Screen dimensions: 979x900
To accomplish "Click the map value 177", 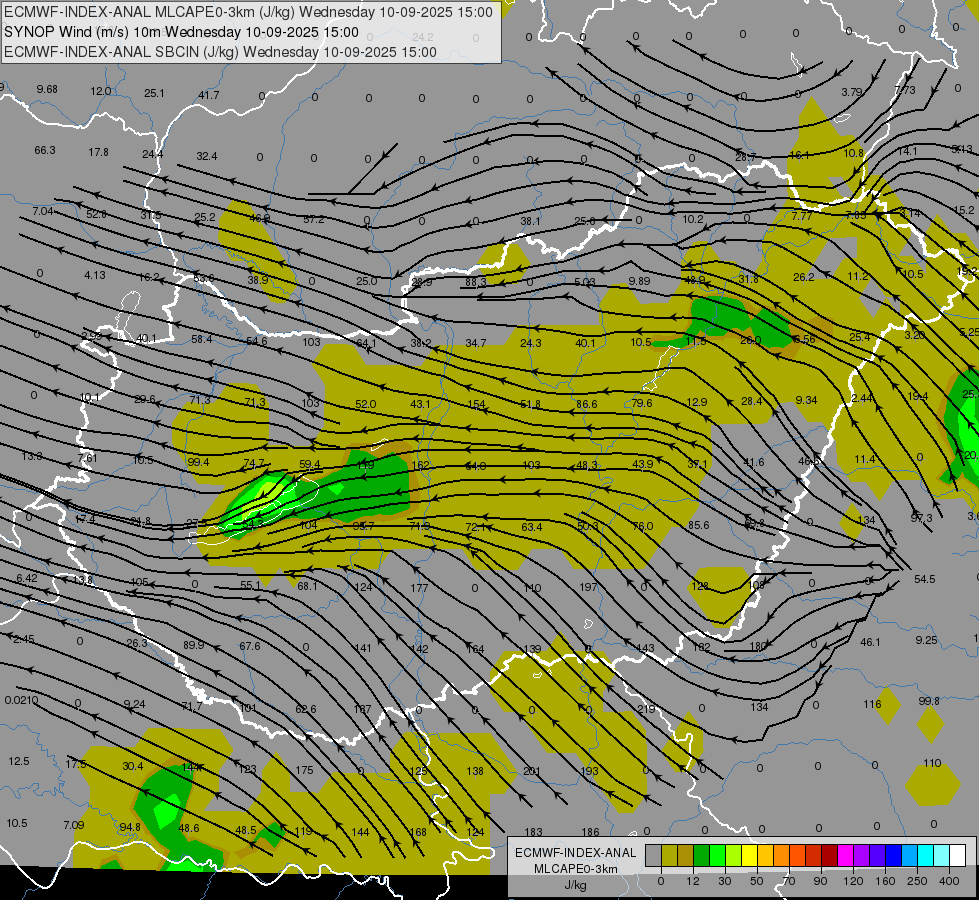I will (x=420, y=588).
